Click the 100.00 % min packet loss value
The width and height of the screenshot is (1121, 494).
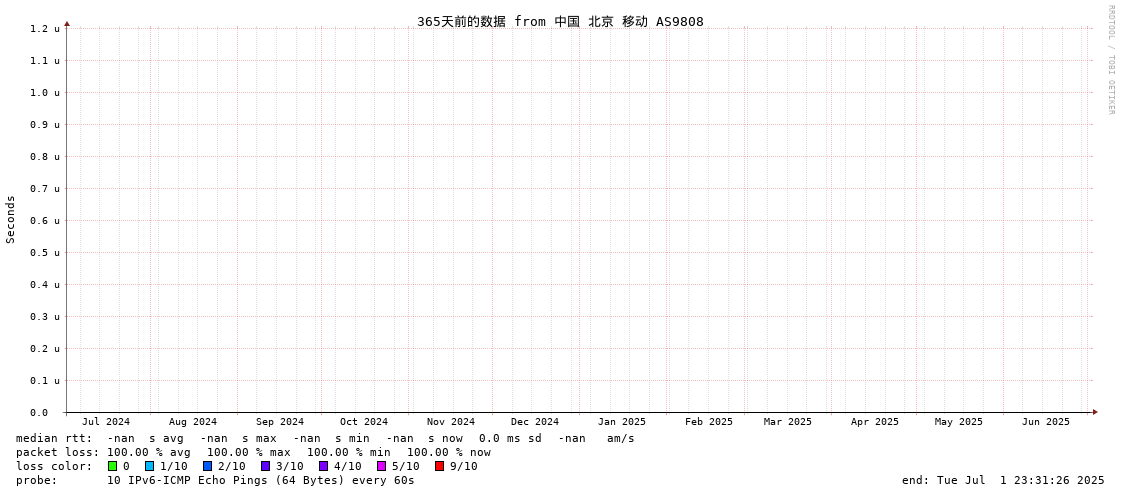click(349, 452)
